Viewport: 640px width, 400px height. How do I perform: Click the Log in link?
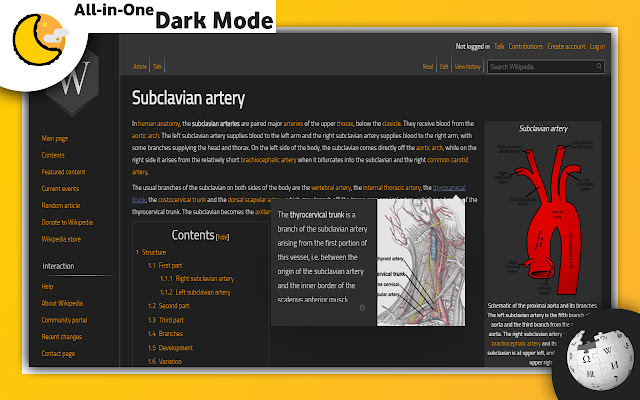pyautogui.click(x=597, y=47)
